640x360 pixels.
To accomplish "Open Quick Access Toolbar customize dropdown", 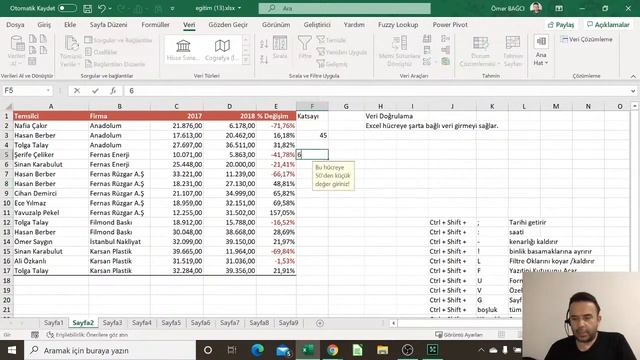I will pyautogui.click(x=173, y=8).
